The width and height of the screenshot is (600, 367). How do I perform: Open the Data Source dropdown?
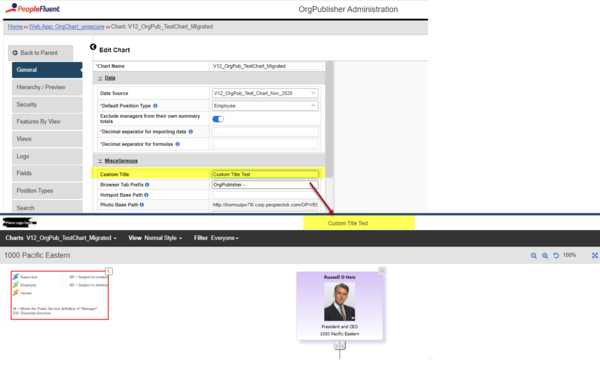pyautogui.click(x=265, y=93)
